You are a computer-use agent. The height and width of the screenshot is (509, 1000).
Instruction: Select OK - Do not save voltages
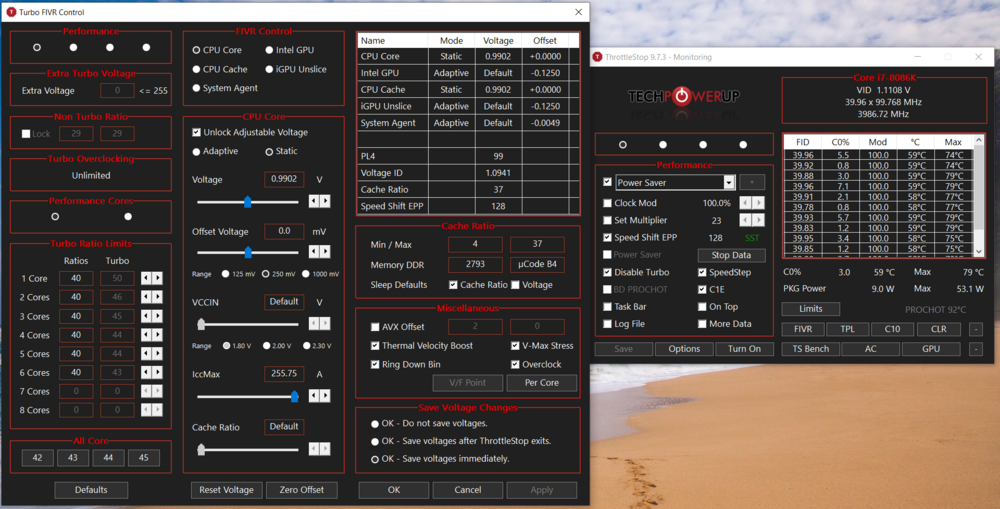click(x=375, y=424)
